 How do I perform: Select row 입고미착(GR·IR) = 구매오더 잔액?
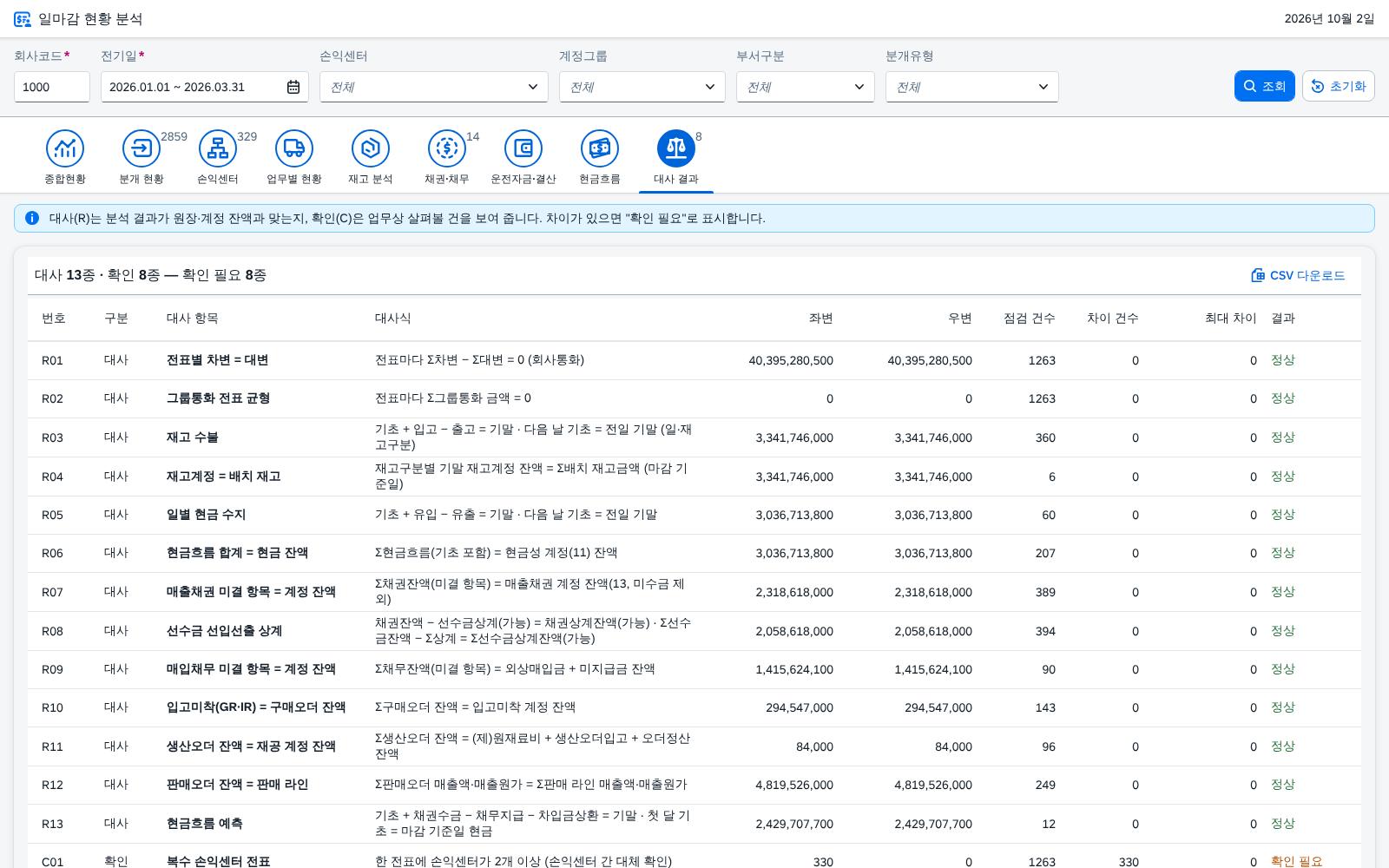[694, 707]
